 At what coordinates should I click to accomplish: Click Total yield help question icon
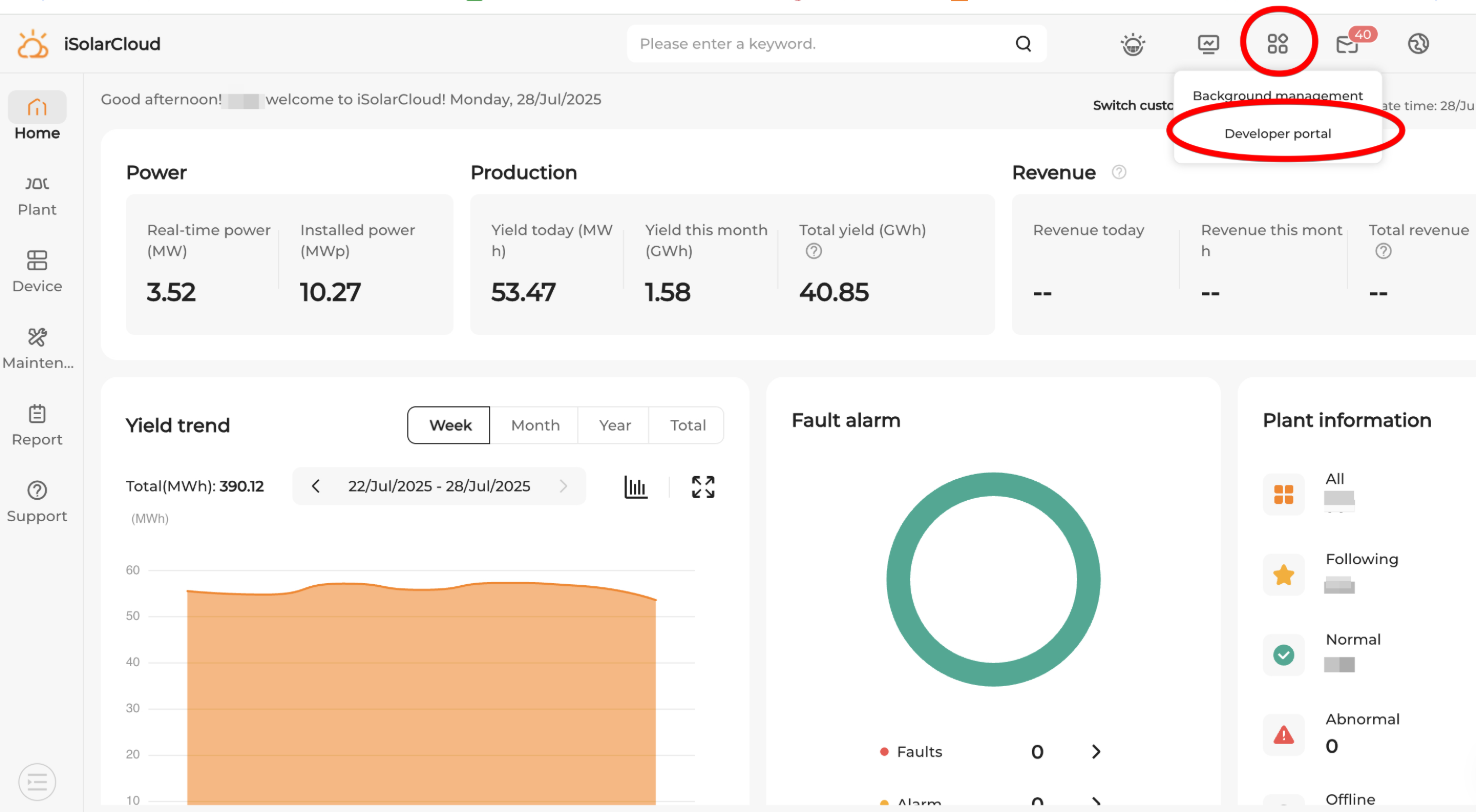pyautogui.click(x=813, y=251)
